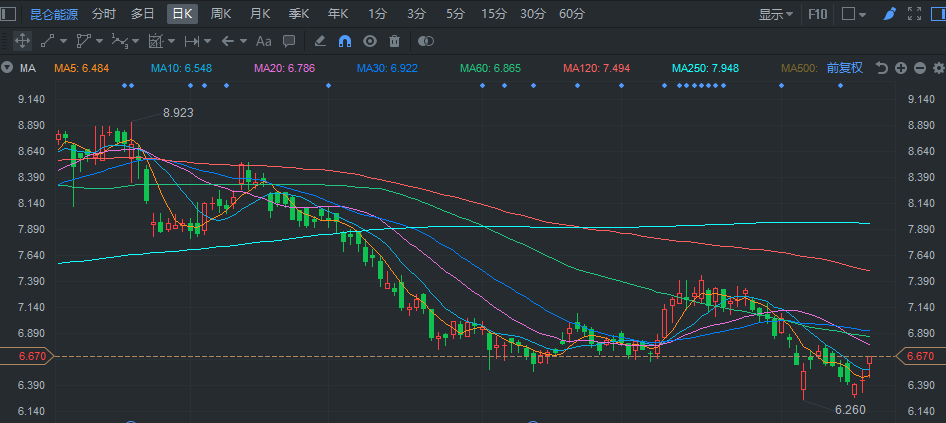Open the 显示 display dropdown
This screenshot has width=946, height=423.
[x=776, y=14]
